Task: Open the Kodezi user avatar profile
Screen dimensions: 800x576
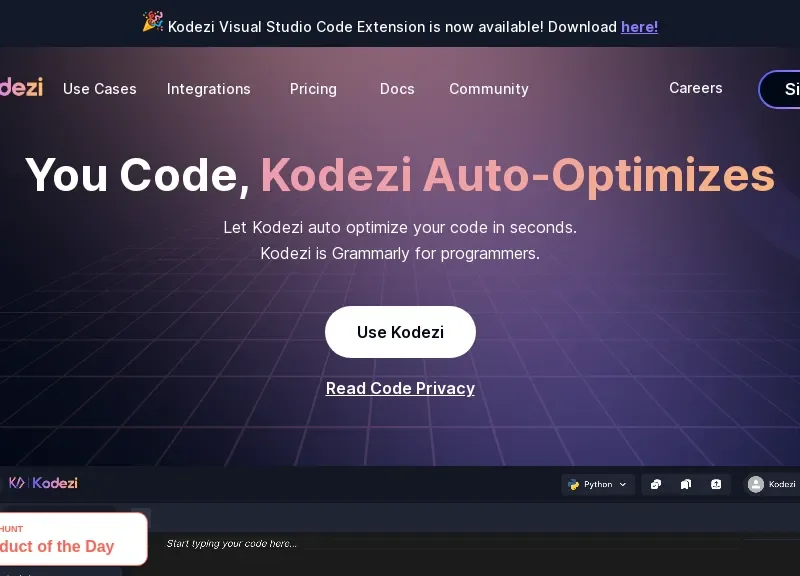Action: pyautogui.click(x=756, y=484)
